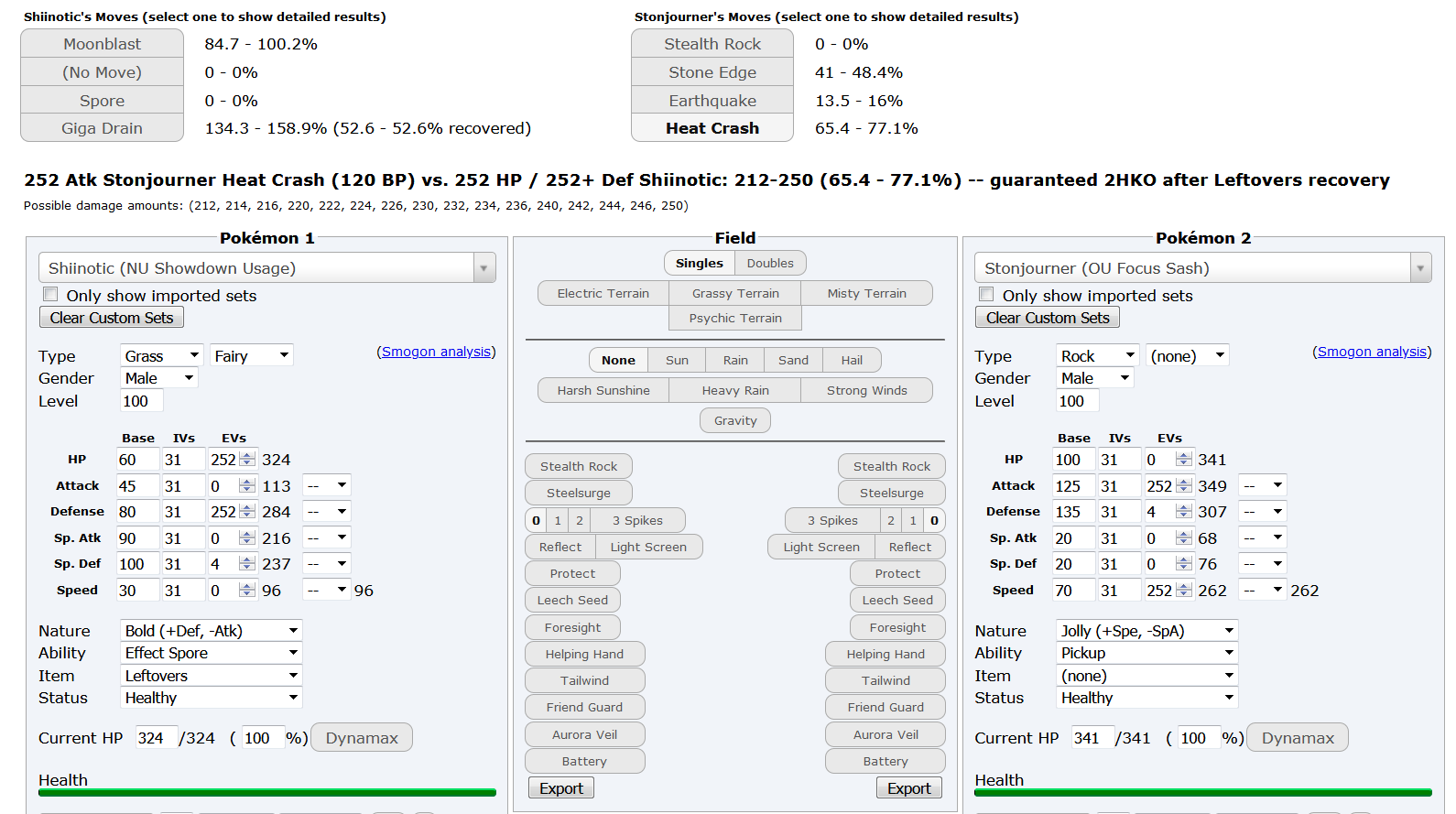Toggle Gravity field effect
This screenshot has height=814, width=1456.
pyautogui.click(x=735, y=420)
